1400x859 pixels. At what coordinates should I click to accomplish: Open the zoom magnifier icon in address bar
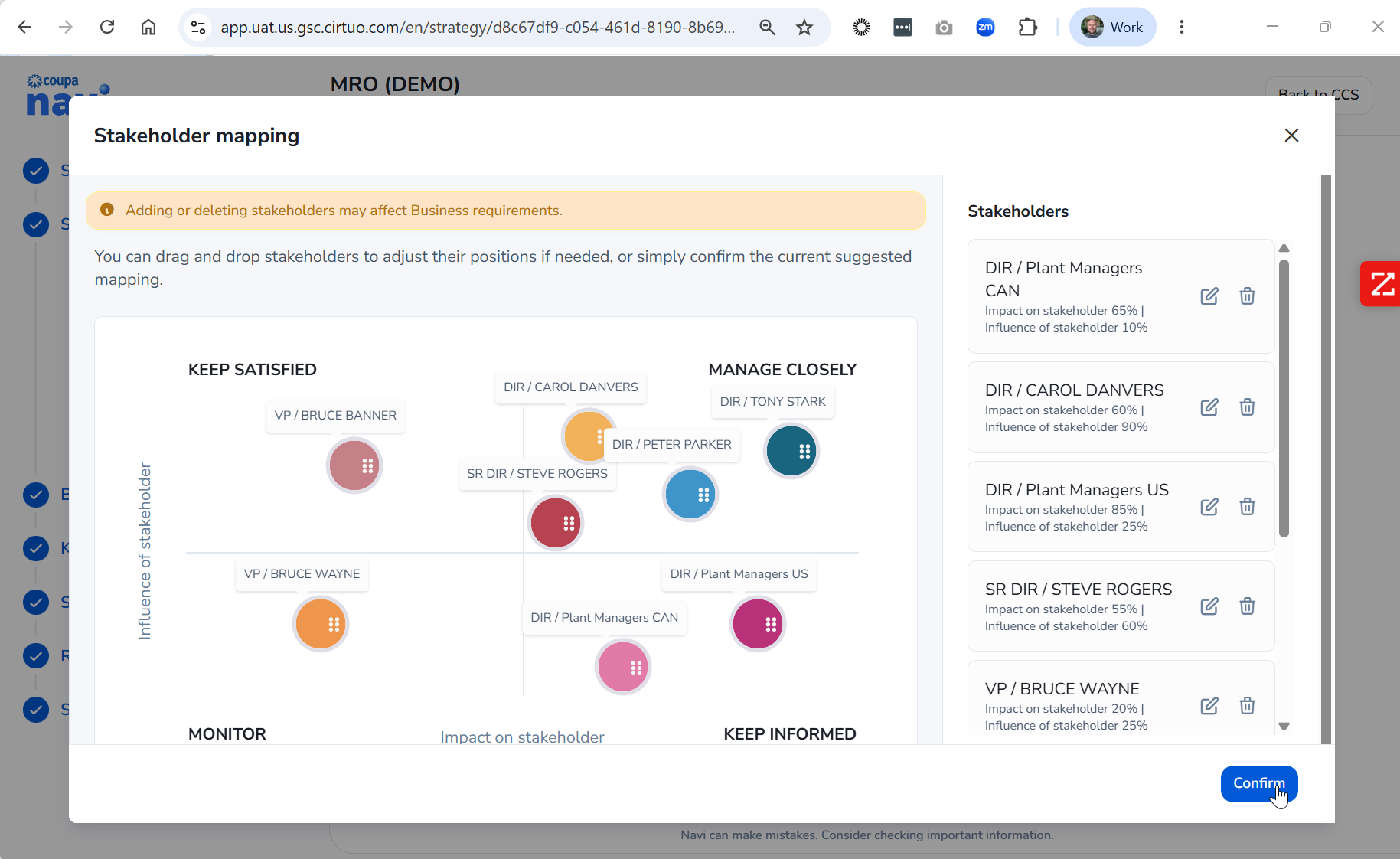click(x=767, y=28)
